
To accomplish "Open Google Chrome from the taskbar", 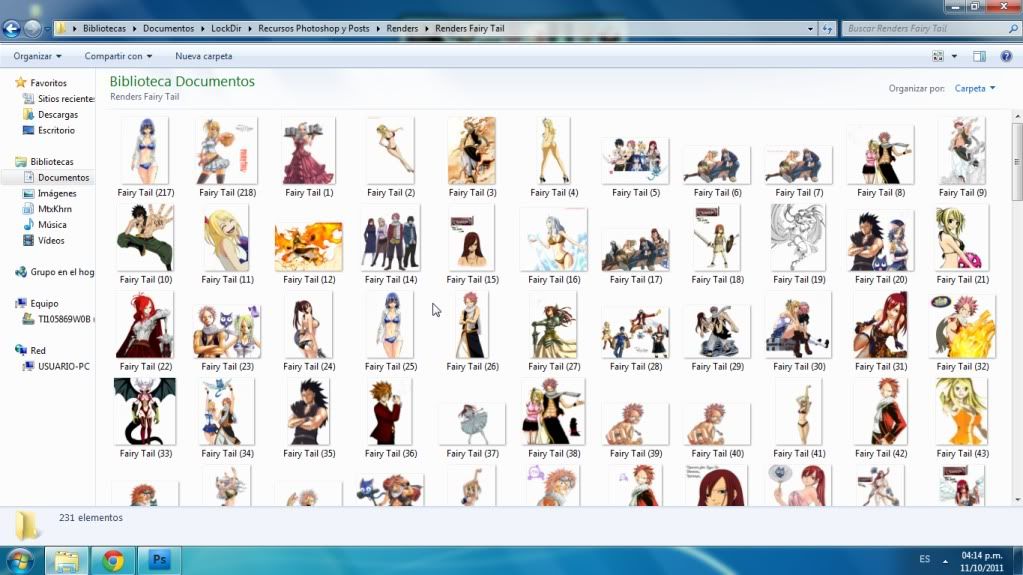I will [112, 560].
